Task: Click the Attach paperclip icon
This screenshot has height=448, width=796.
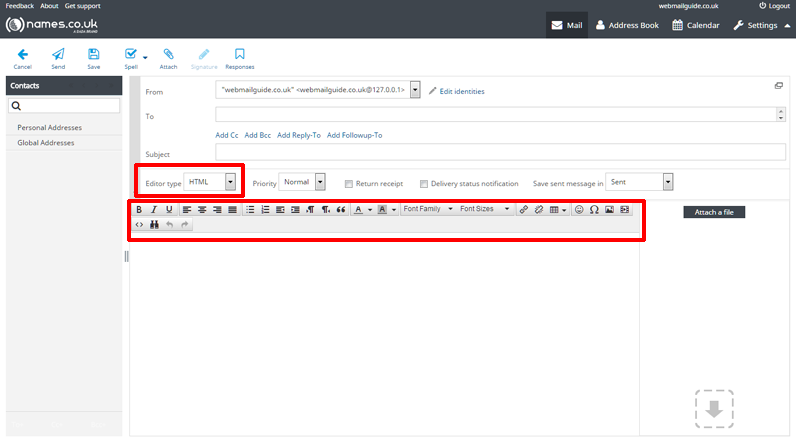Action: (x=168, y=56)
